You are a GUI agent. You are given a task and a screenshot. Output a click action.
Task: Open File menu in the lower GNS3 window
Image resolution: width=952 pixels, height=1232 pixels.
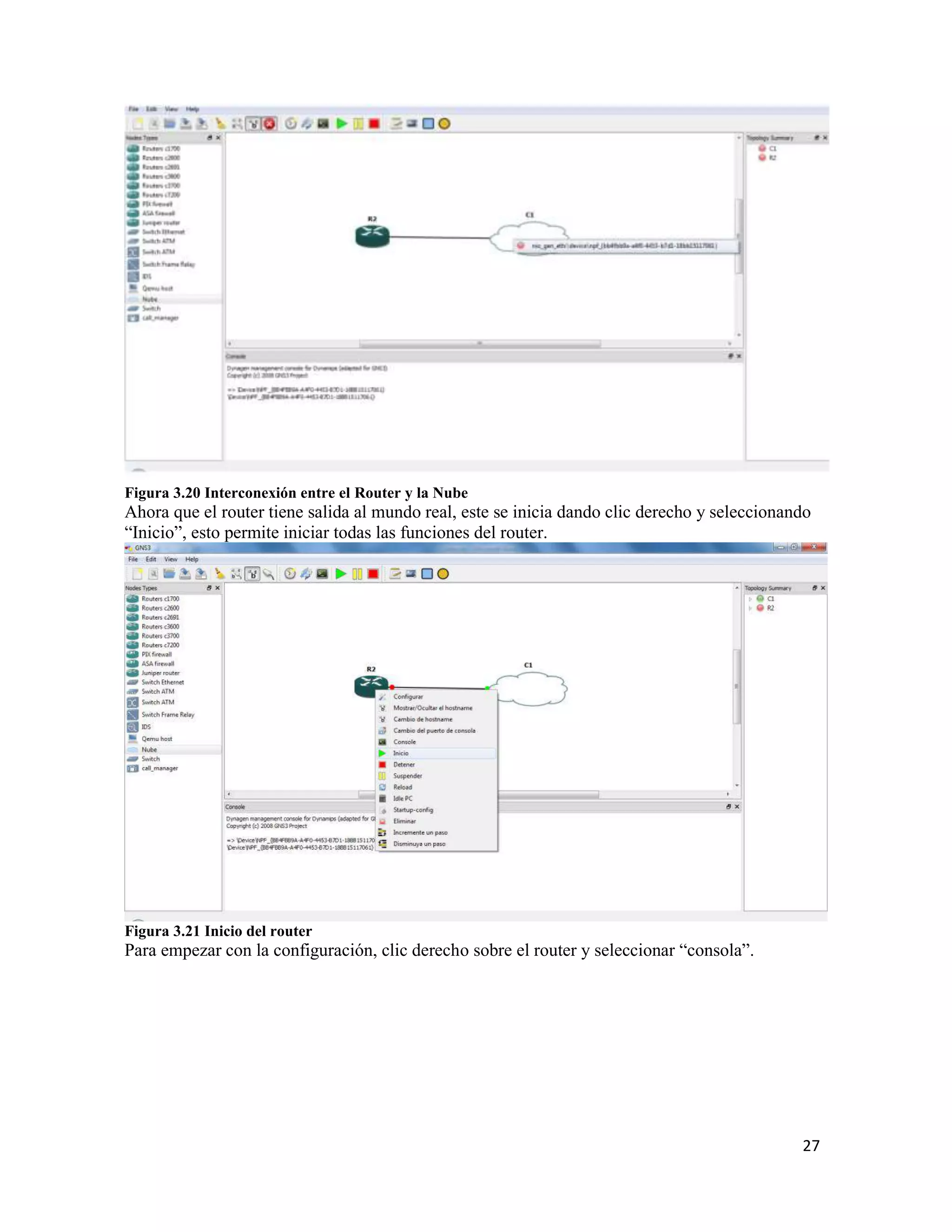click(x=133, y=559)
